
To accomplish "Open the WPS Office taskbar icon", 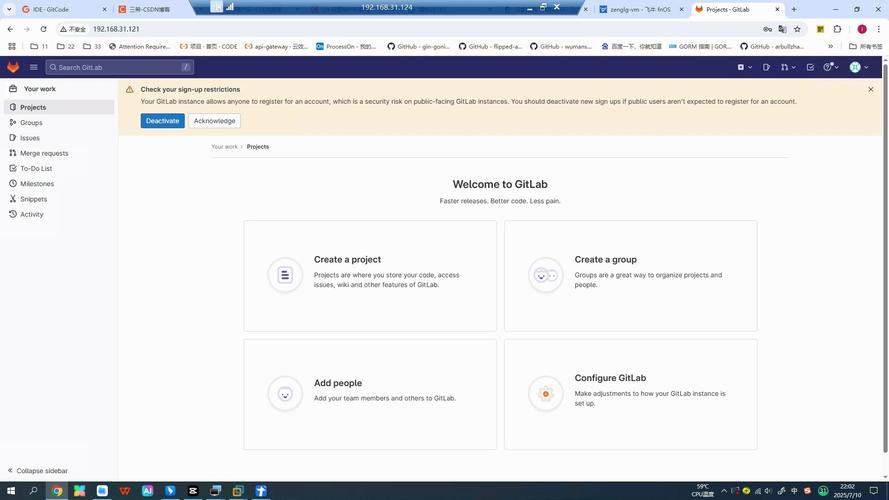I will (125, 491).
